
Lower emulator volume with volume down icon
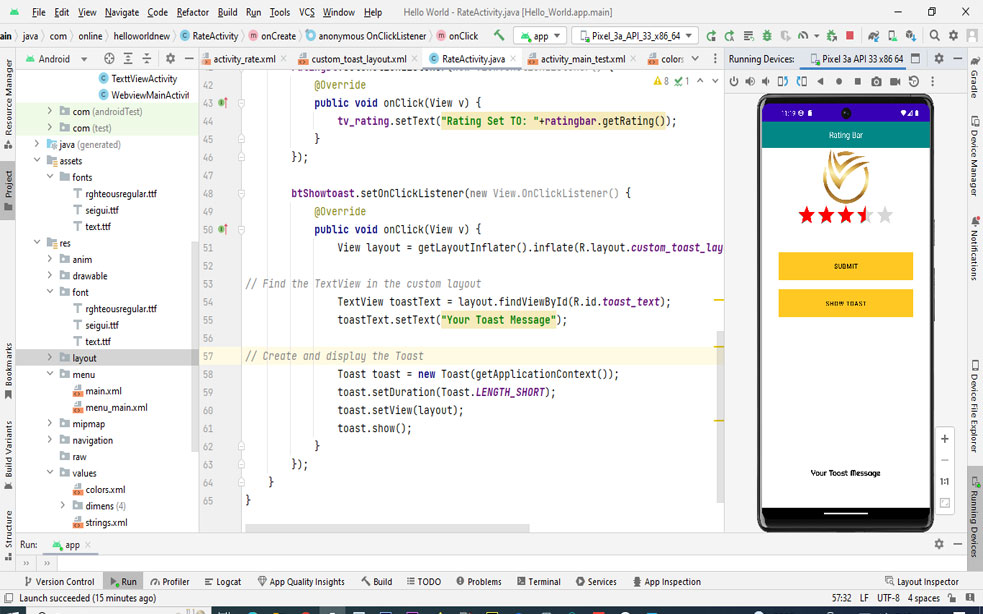pyautogui.click(x=765, y=82)
